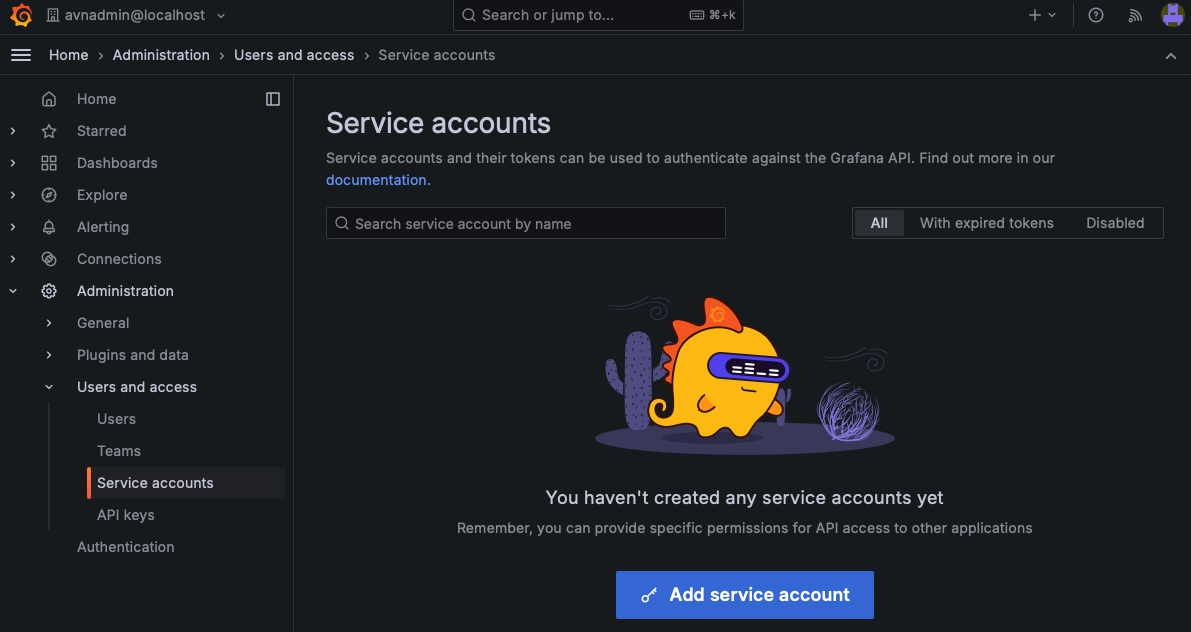Viewport: 1191px width, 632px height.
Task: Open the Users page
Action: (x=116, y=419)
